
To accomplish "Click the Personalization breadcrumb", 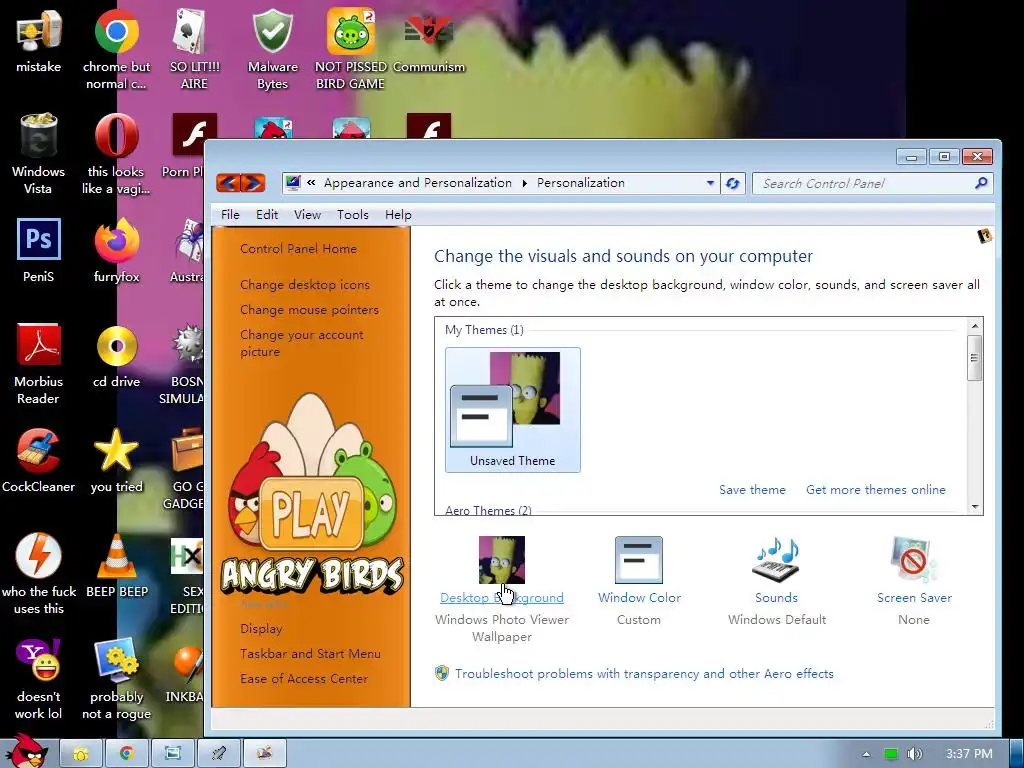I will click(581, 183).
